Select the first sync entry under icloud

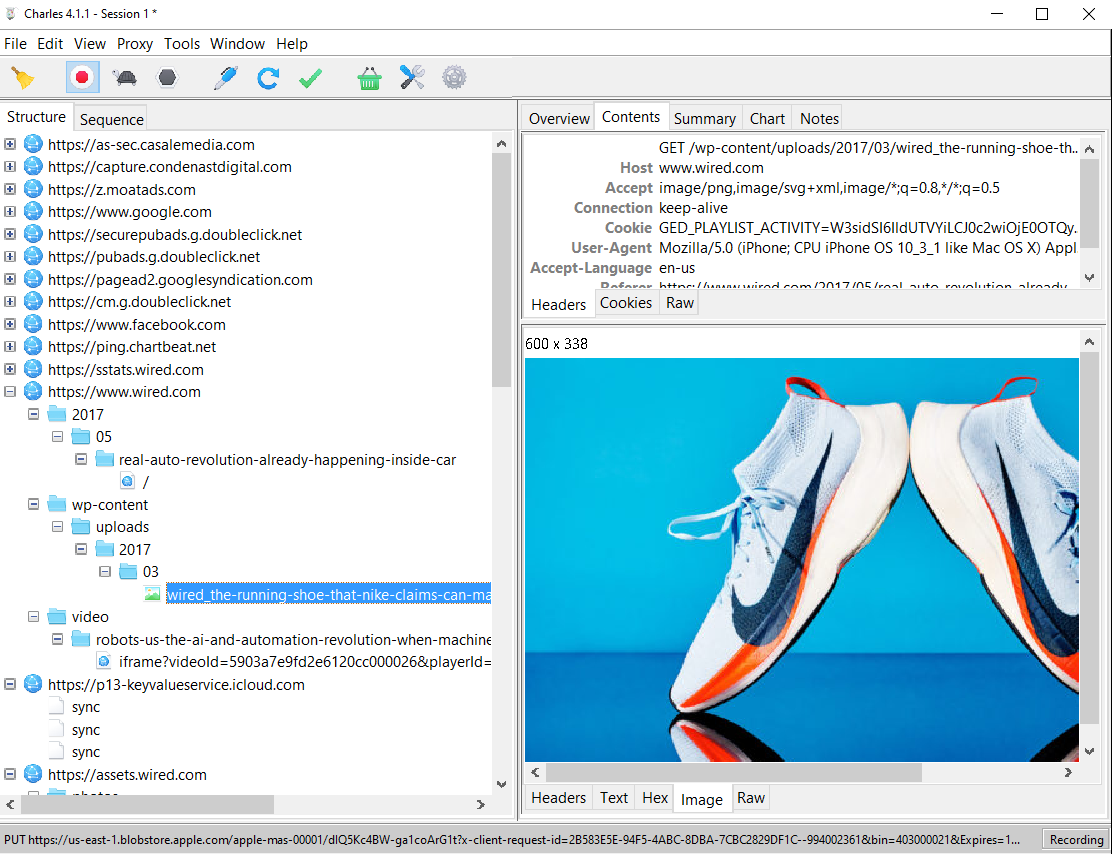click(x=86, y=707)
